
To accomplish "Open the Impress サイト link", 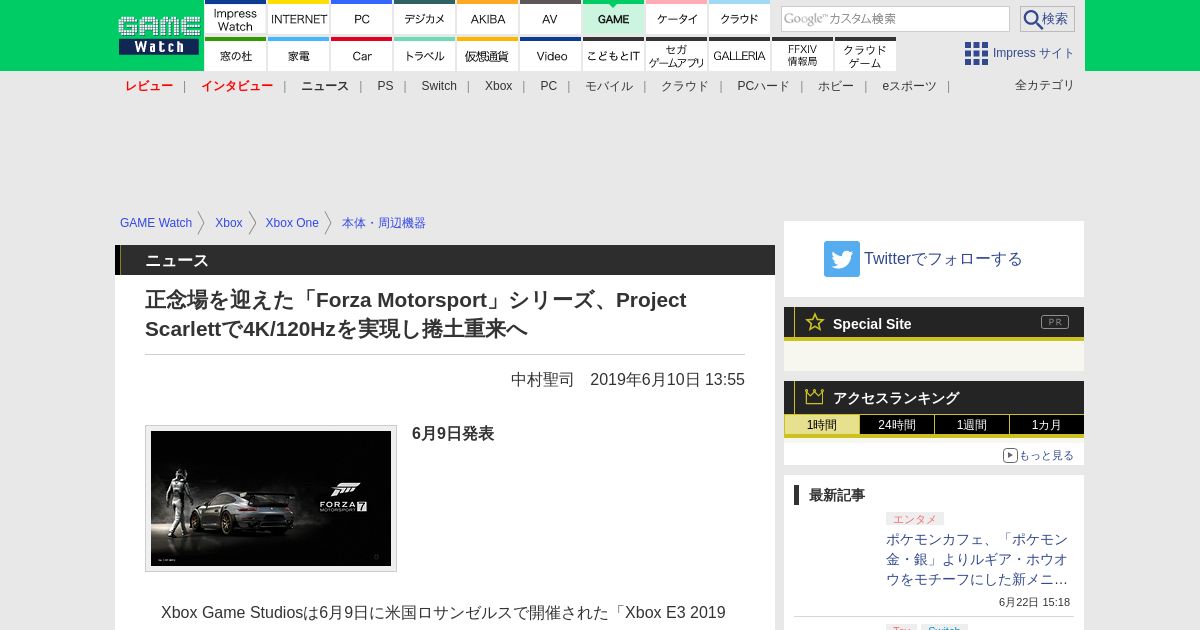I will (x=1034, y=53).
